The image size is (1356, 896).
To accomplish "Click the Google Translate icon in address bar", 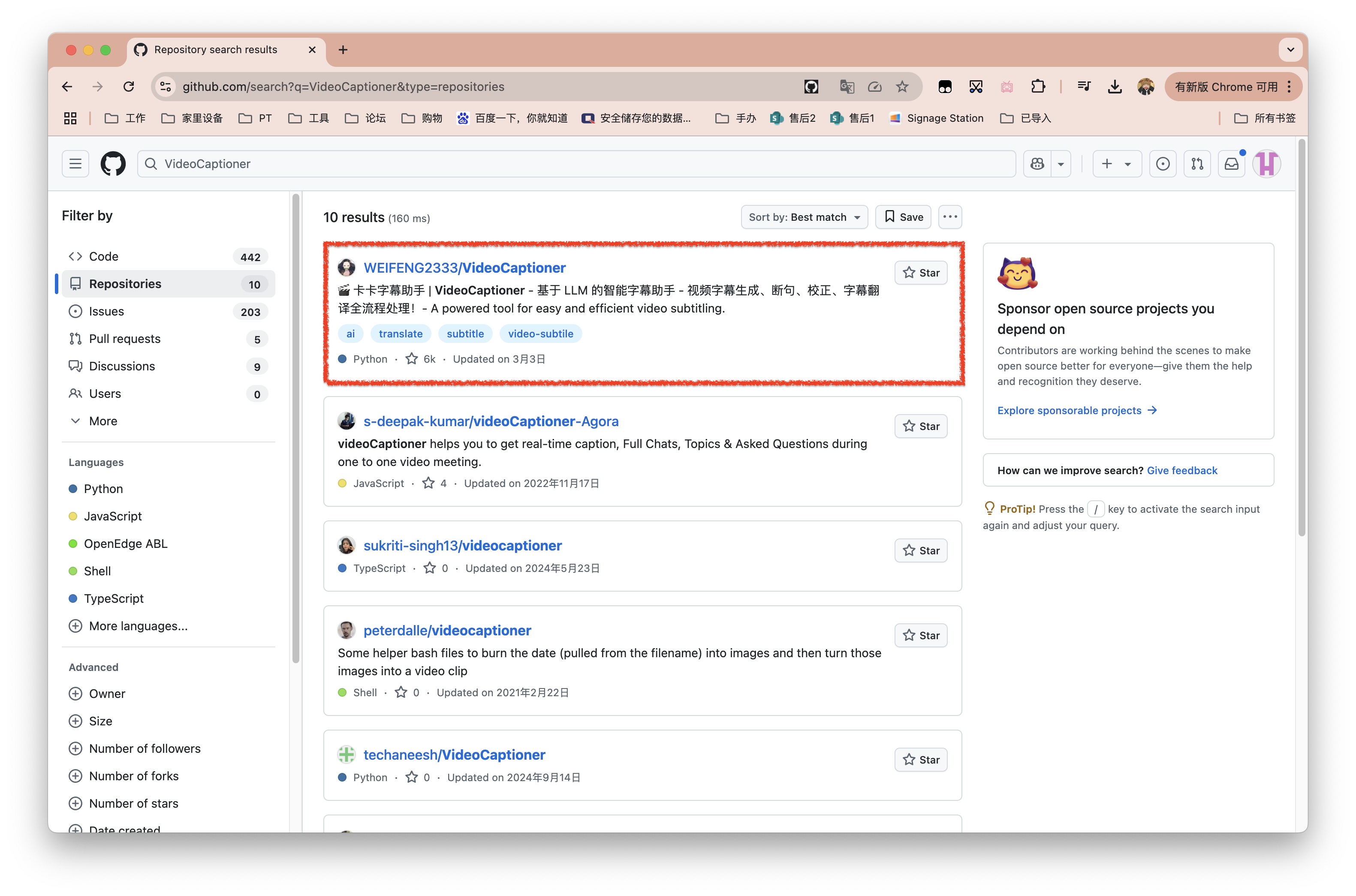I will [x=847, y=86].
